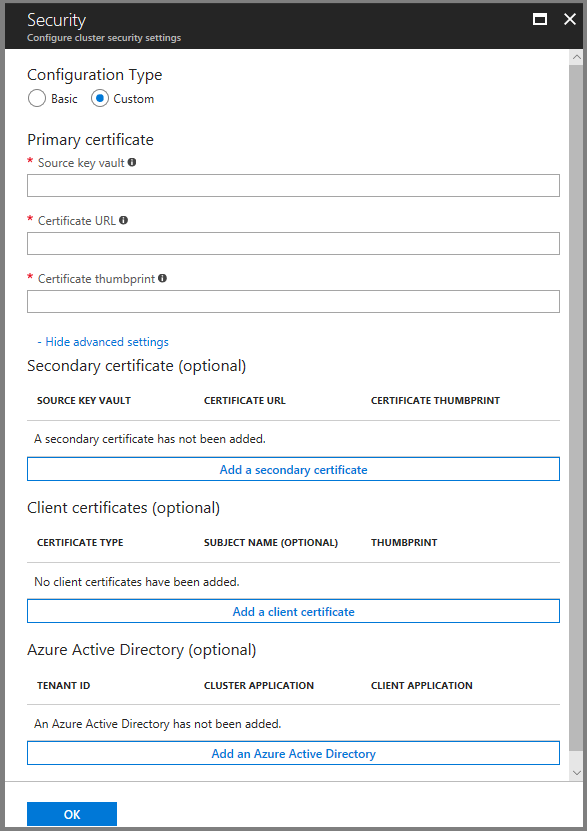
Task: Maximize the Security blade
Action: [x=540, y=18]
